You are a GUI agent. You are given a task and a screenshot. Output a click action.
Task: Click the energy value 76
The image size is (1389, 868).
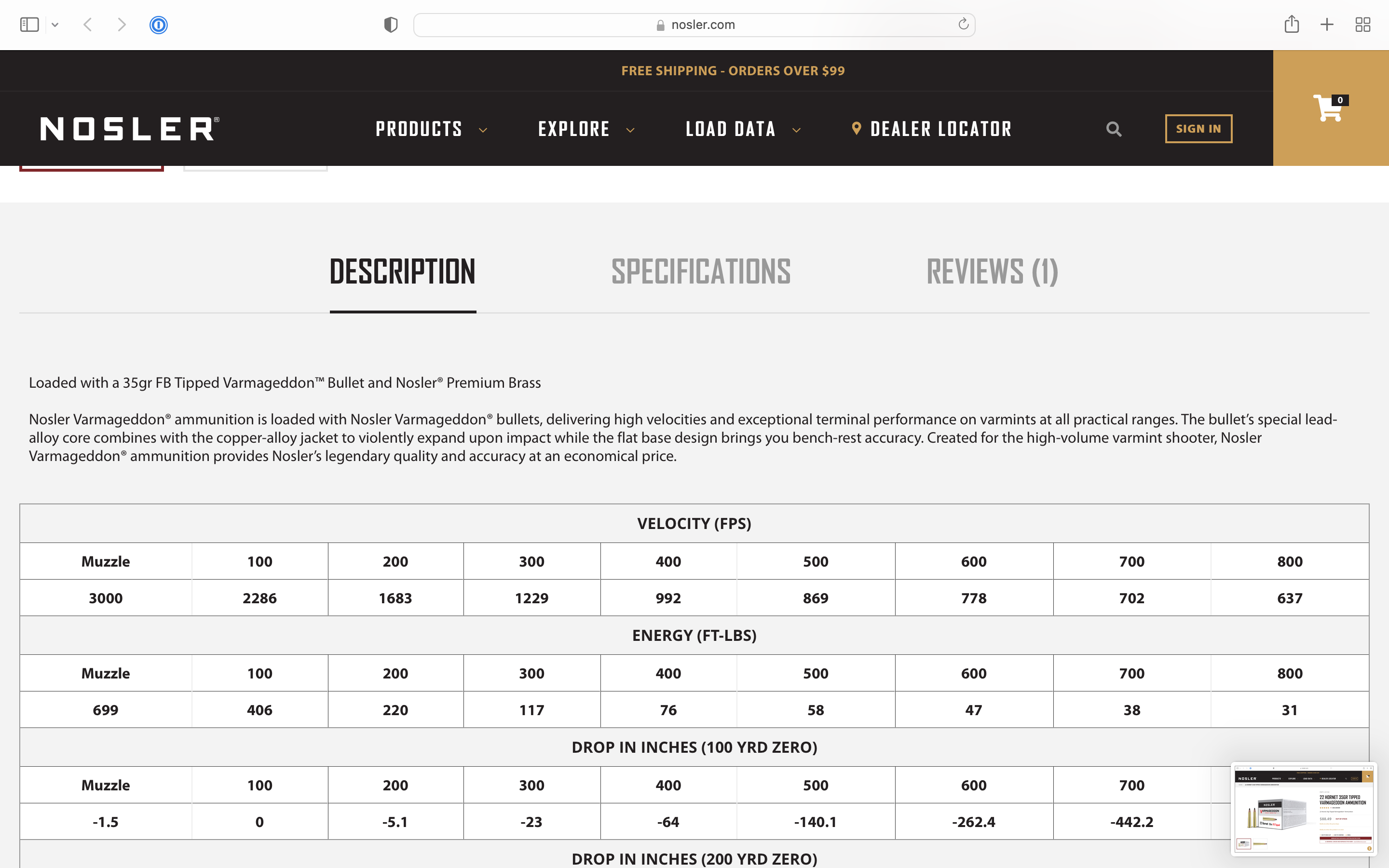[668, 710]
